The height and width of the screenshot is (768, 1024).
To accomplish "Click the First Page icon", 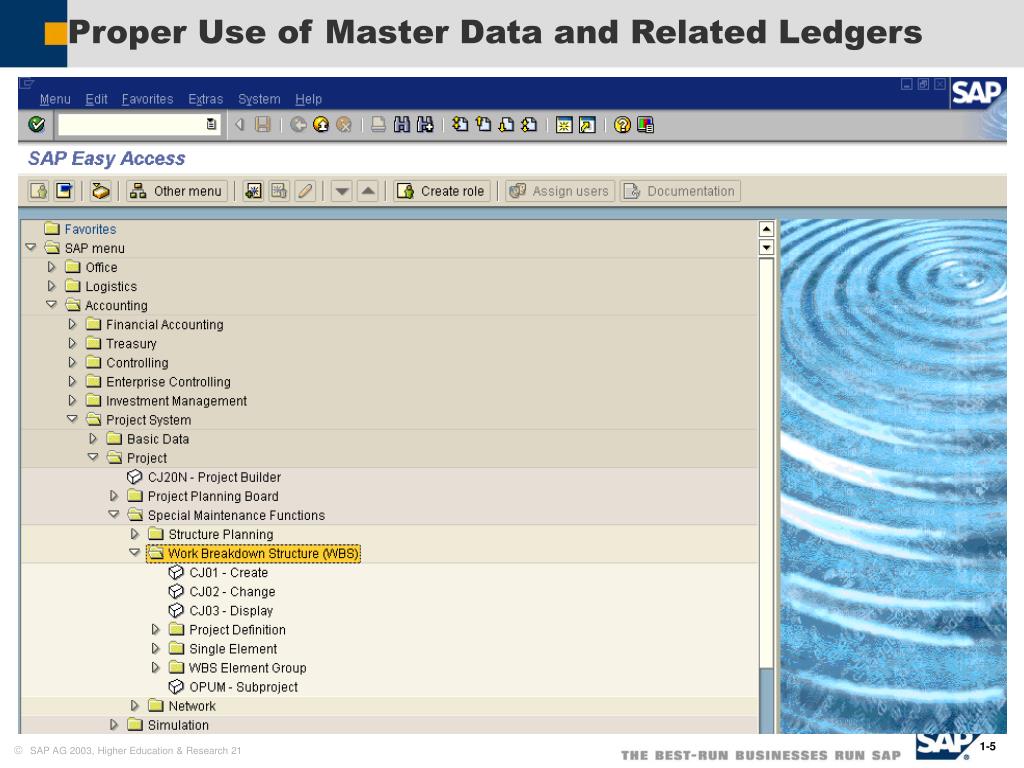I will coord(460,124).
